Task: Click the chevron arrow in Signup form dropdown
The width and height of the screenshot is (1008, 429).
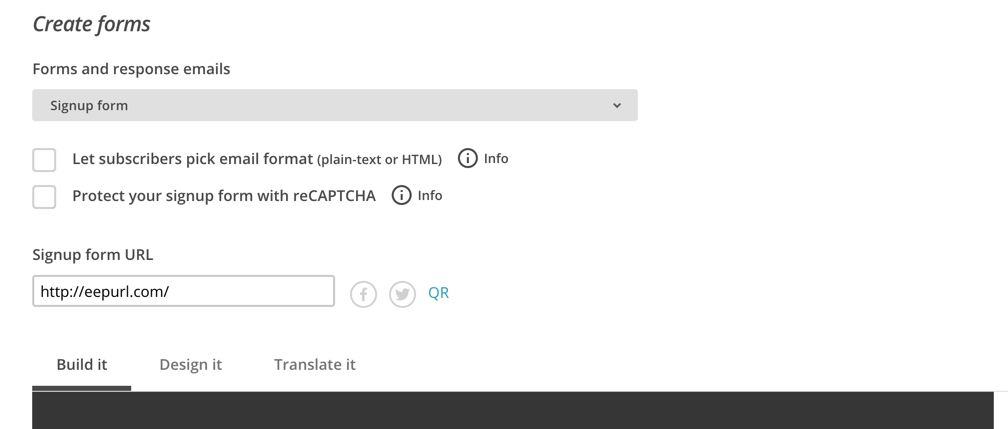Action: click(x=616, y=105)
